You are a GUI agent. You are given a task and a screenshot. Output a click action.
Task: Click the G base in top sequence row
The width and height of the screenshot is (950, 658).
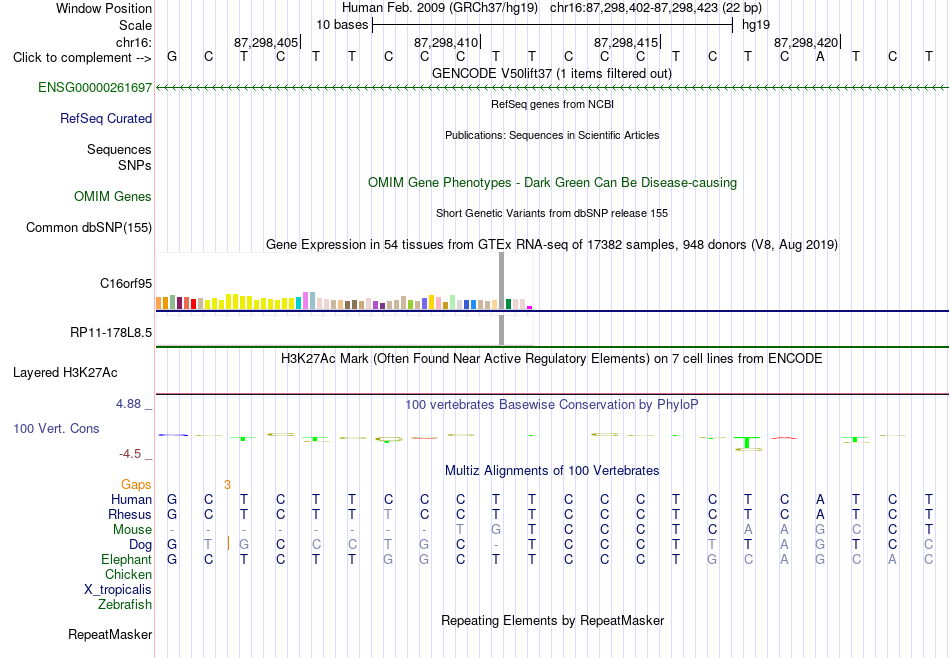172,57
